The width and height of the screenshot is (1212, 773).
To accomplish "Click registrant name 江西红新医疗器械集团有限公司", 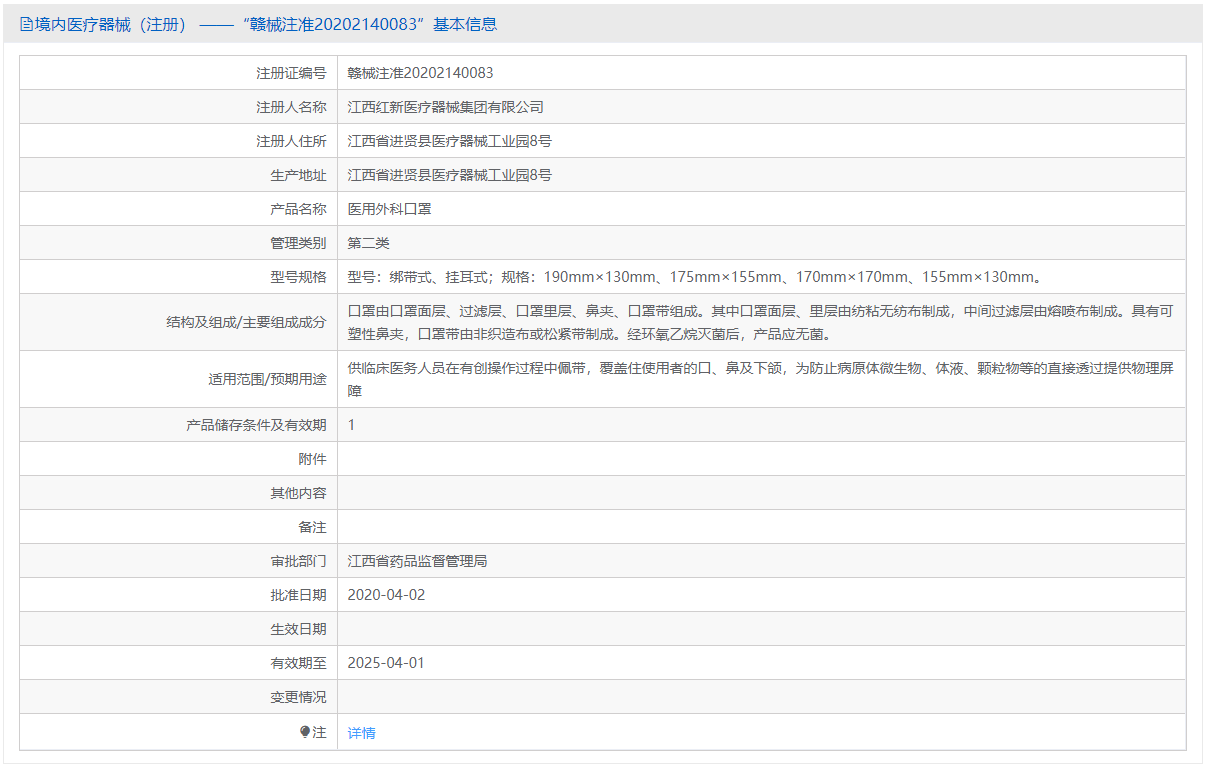I will pyautogui.click(x=445, y=107).
